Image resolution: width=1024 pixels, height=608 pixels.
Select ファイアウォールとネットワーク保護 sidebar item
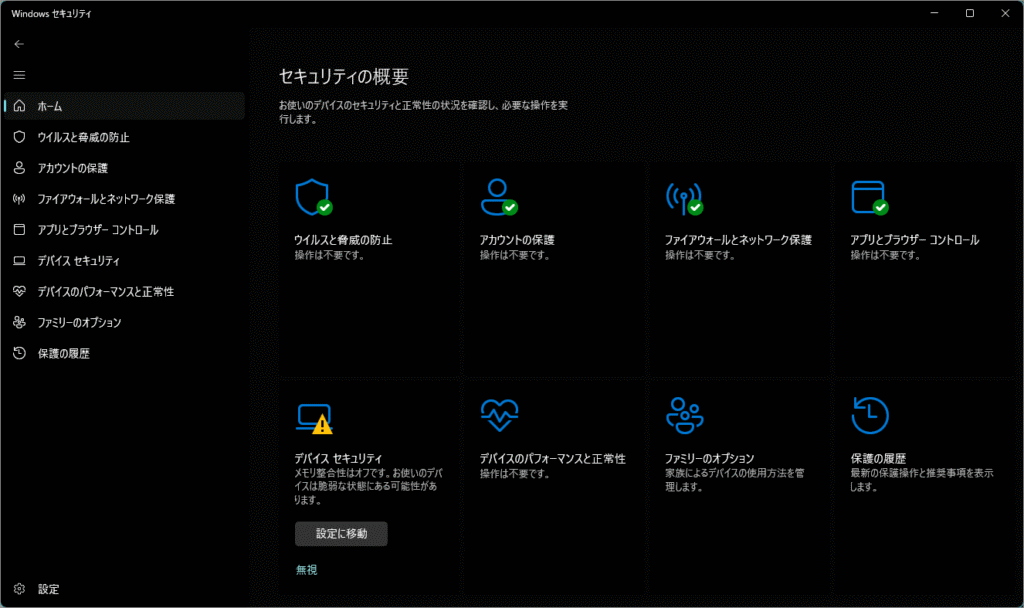point(105,199)
